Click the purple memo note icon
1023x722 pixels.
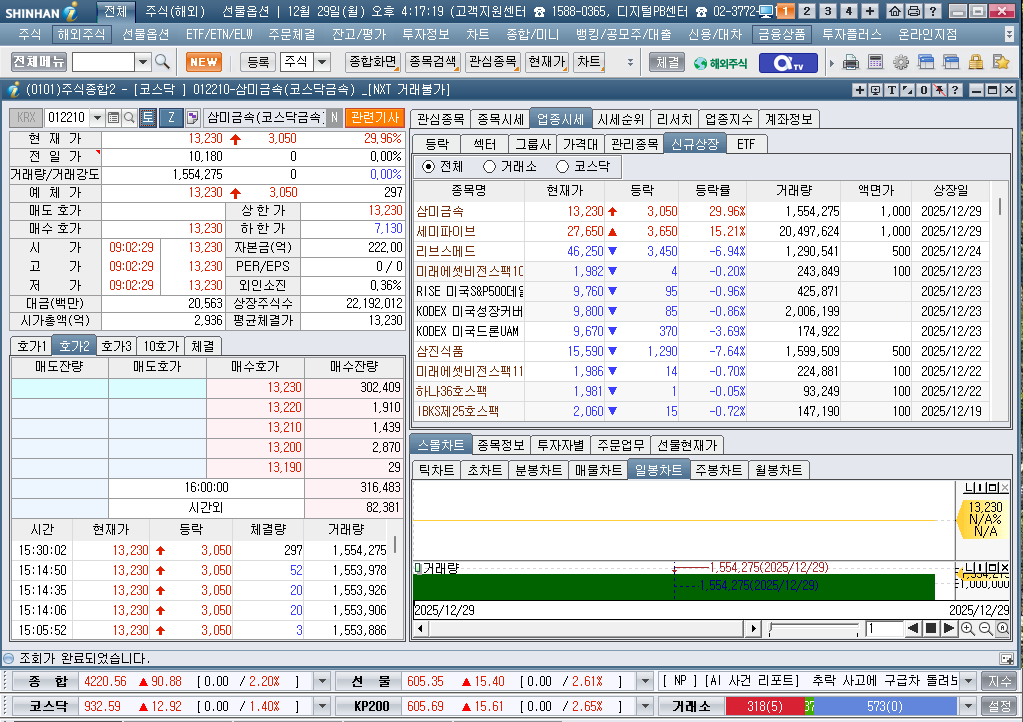point(192,117)
